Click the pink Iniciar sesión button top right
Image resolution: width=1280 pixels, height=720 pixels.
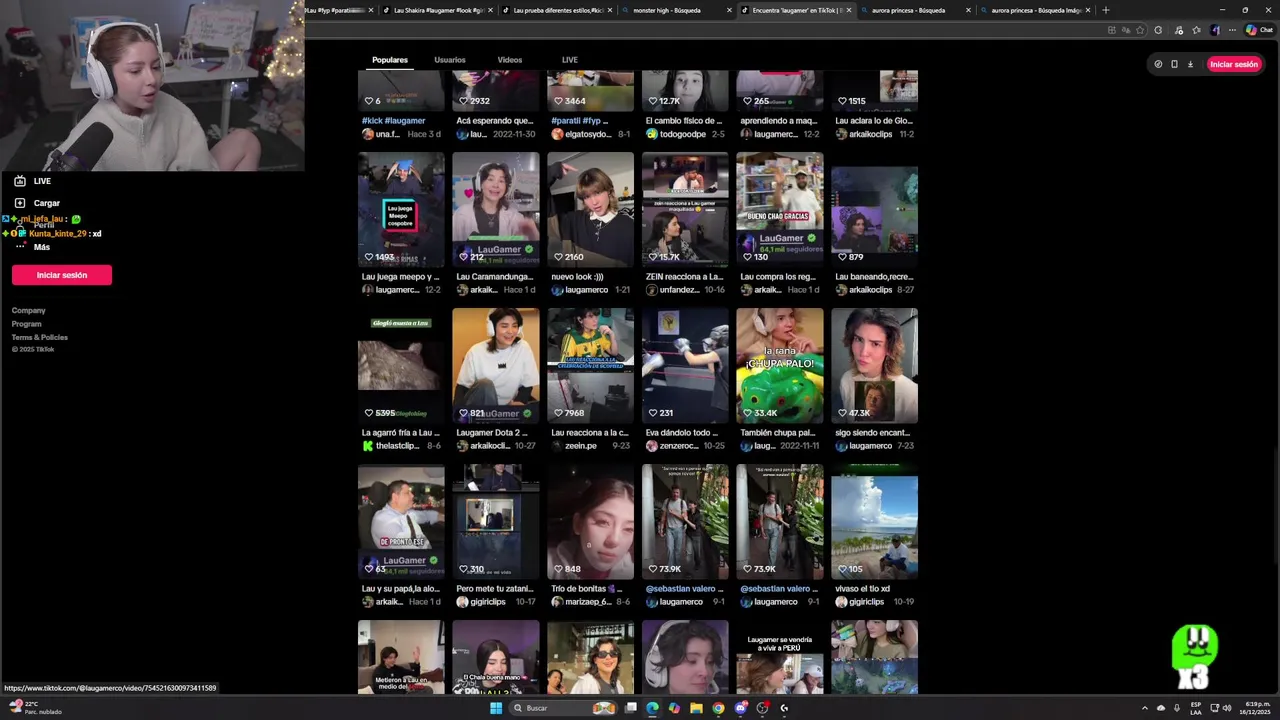point(1234,64)
